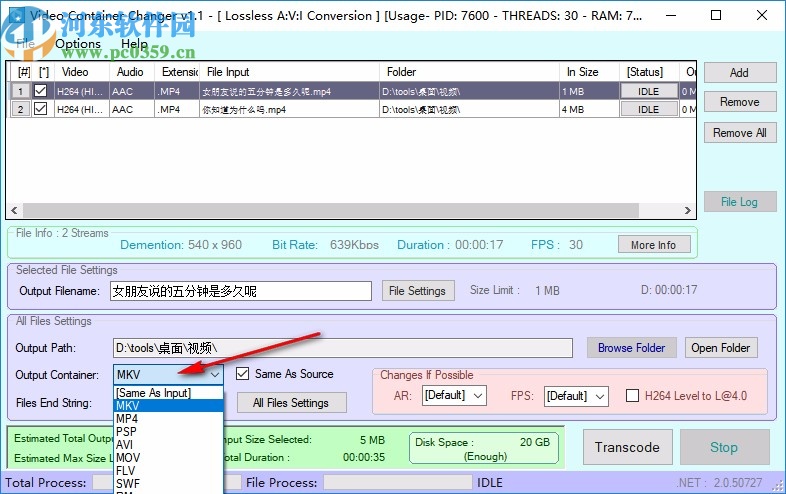The height and width of the screenshot is (494, 786).
Task: Open the Help menu
Action: pyautogui.click(x=134, y=44)
